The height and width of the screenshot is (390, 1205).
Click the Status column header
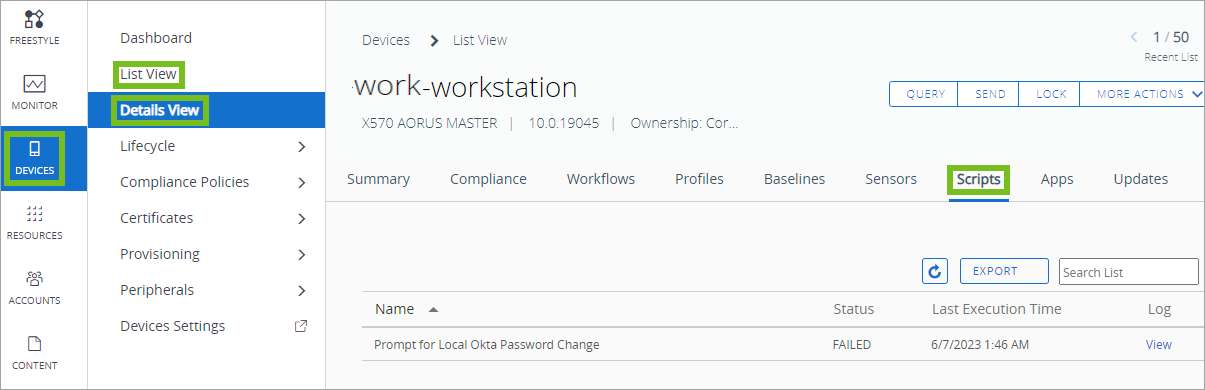(x=853, y=309)
